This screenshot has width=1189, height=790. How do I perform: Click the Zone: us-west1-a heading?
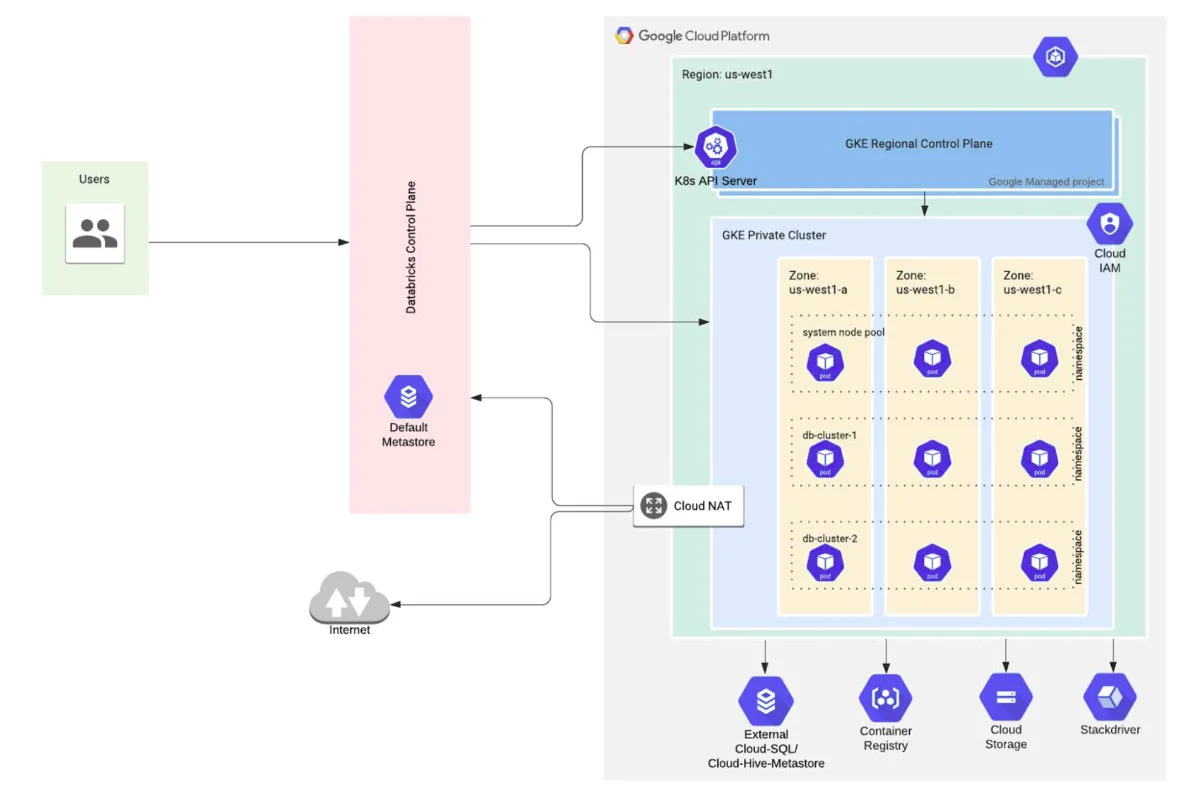point(818,282)
